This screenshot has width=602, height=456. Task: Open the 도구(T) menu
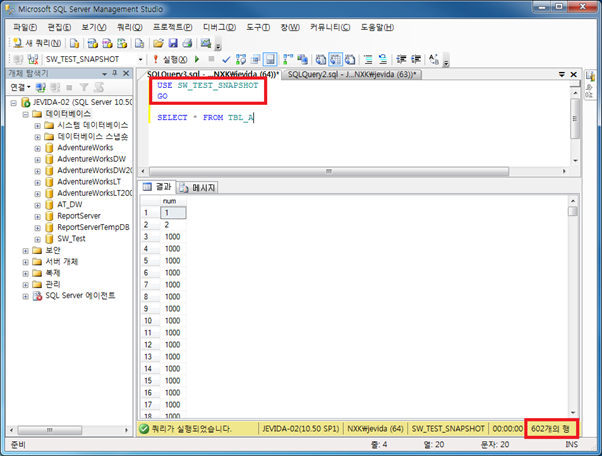point(258,27)
